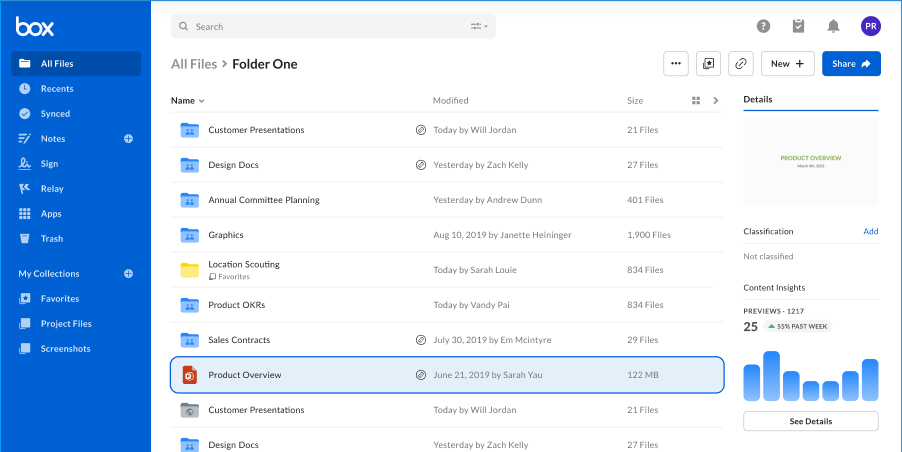Image resolution: width=902 pixels, height=452 pixels.
Task: Expand the search filter options dropdown
Action: 479,26
